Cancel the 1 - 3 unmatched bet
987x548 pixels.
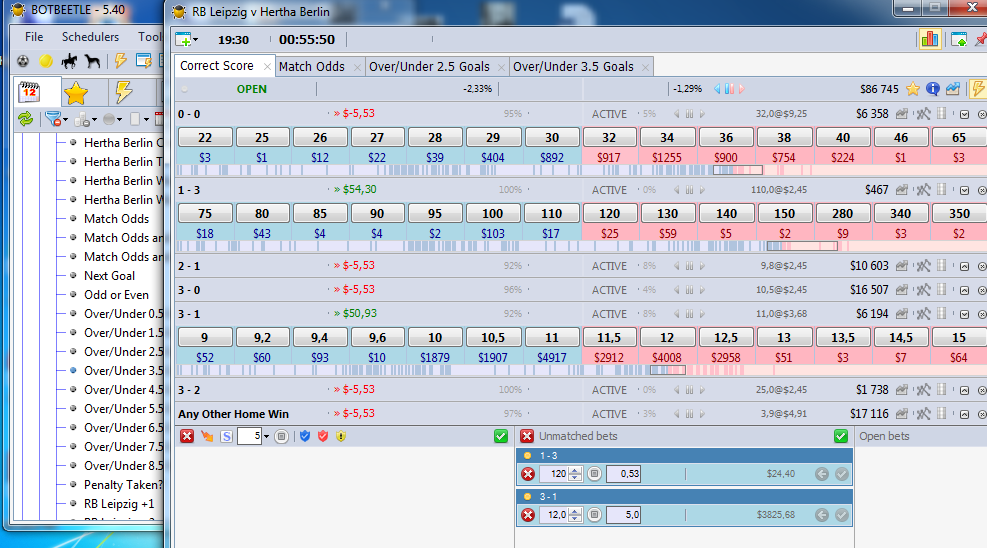[528, 474]
